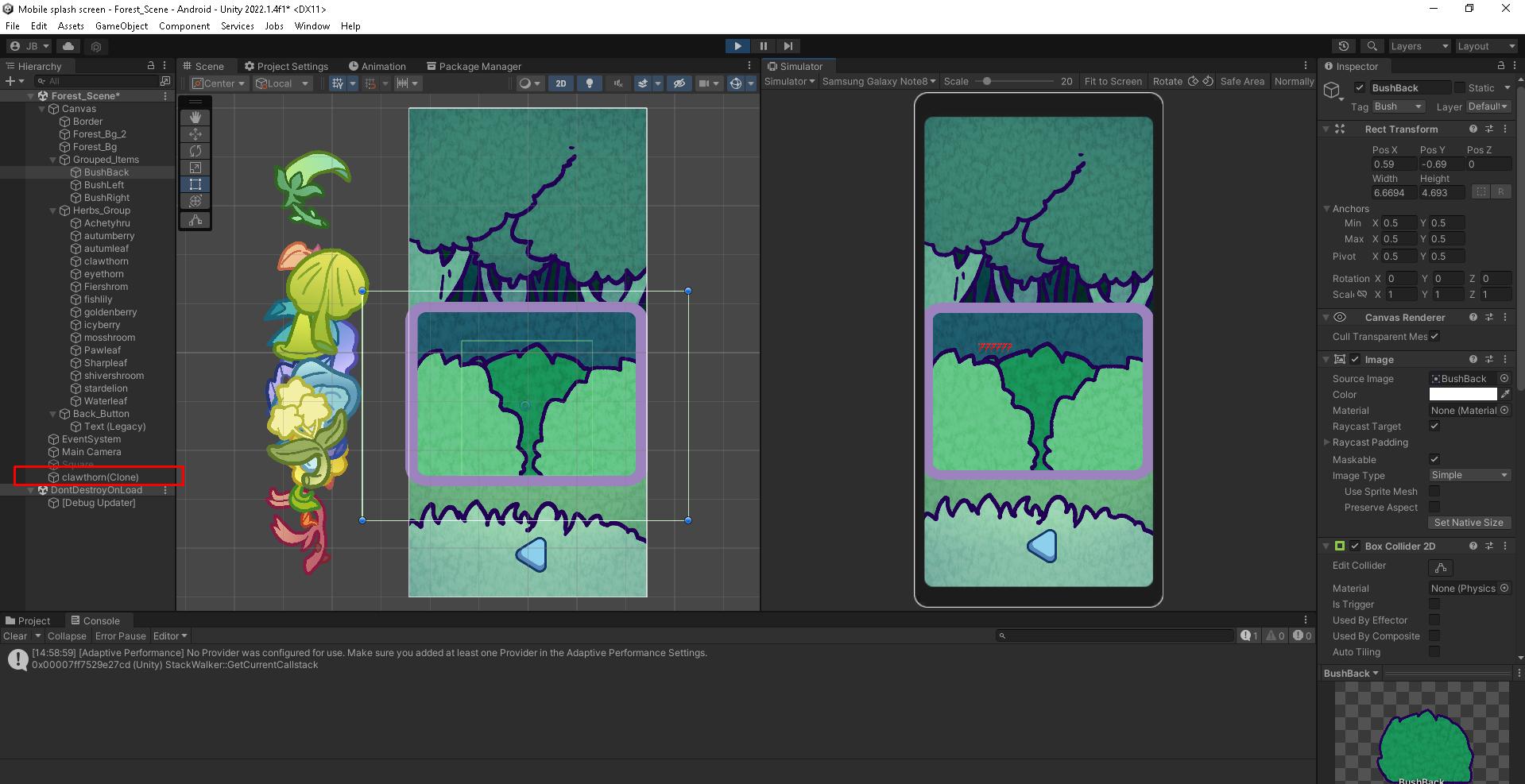The height and width of the screenshot is (784, 1525).
Task: Click the Edit Collider button icon
Action: coord(1441,567)
